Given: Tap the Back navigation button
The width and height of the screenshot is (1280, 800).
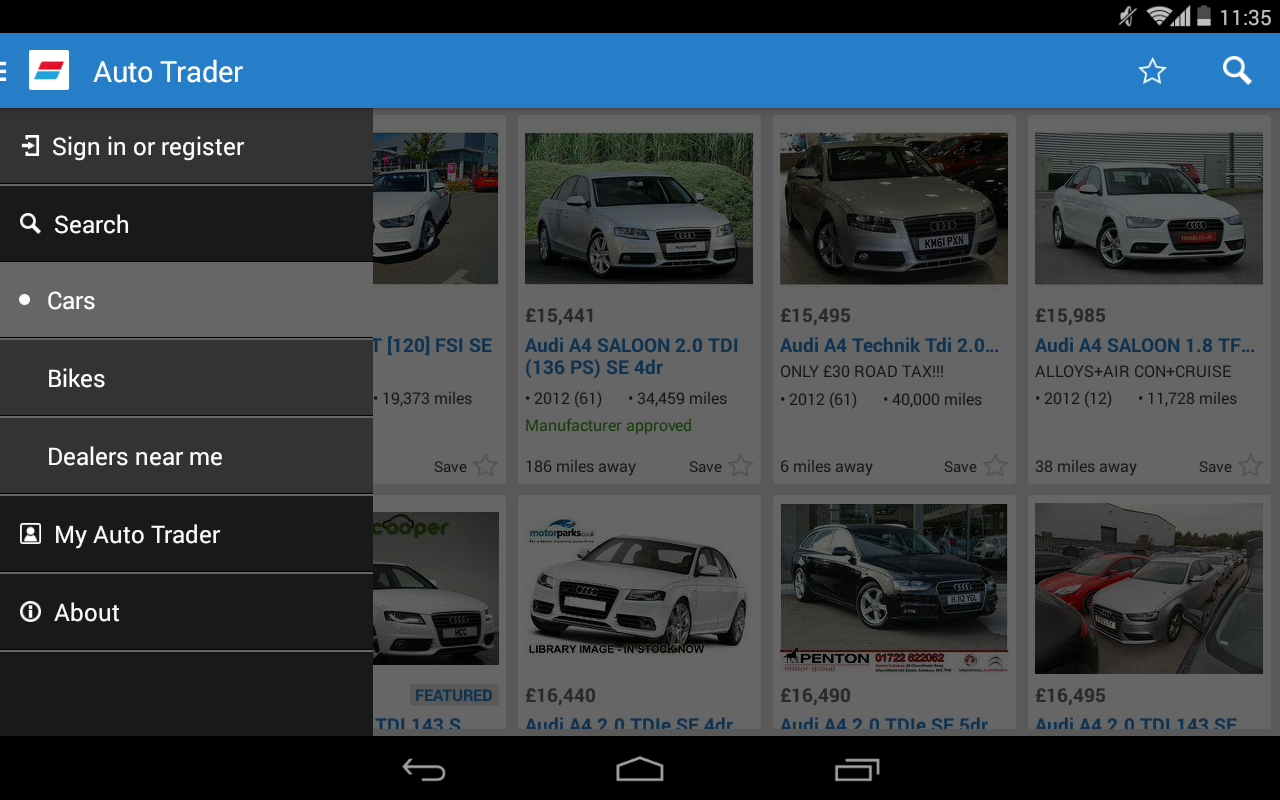Looking at the screenshot, I should tap(423, 768).
